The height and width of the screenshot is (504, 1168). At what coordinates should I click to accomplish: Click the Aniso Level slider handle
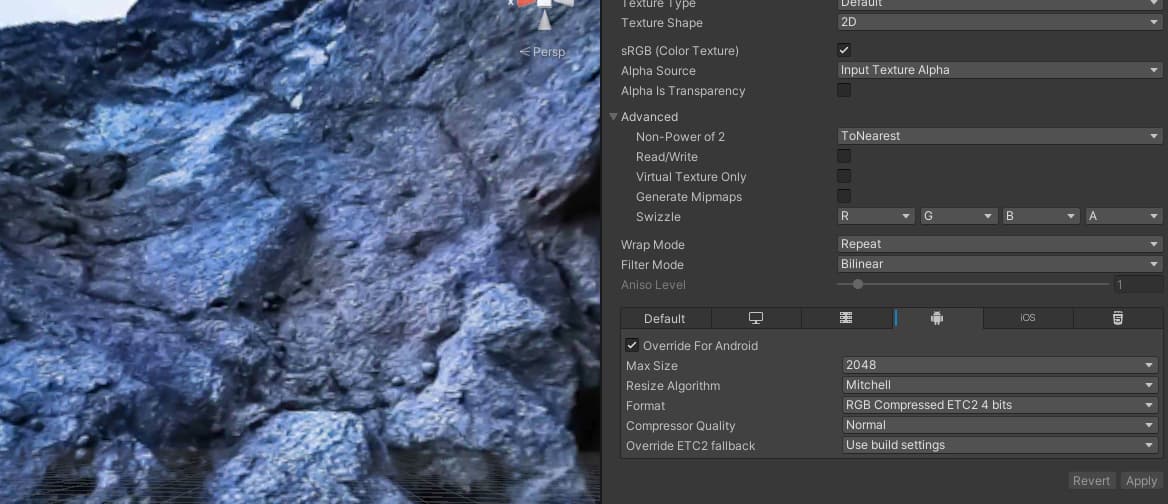pyautogui.click(x=858, y=284)
